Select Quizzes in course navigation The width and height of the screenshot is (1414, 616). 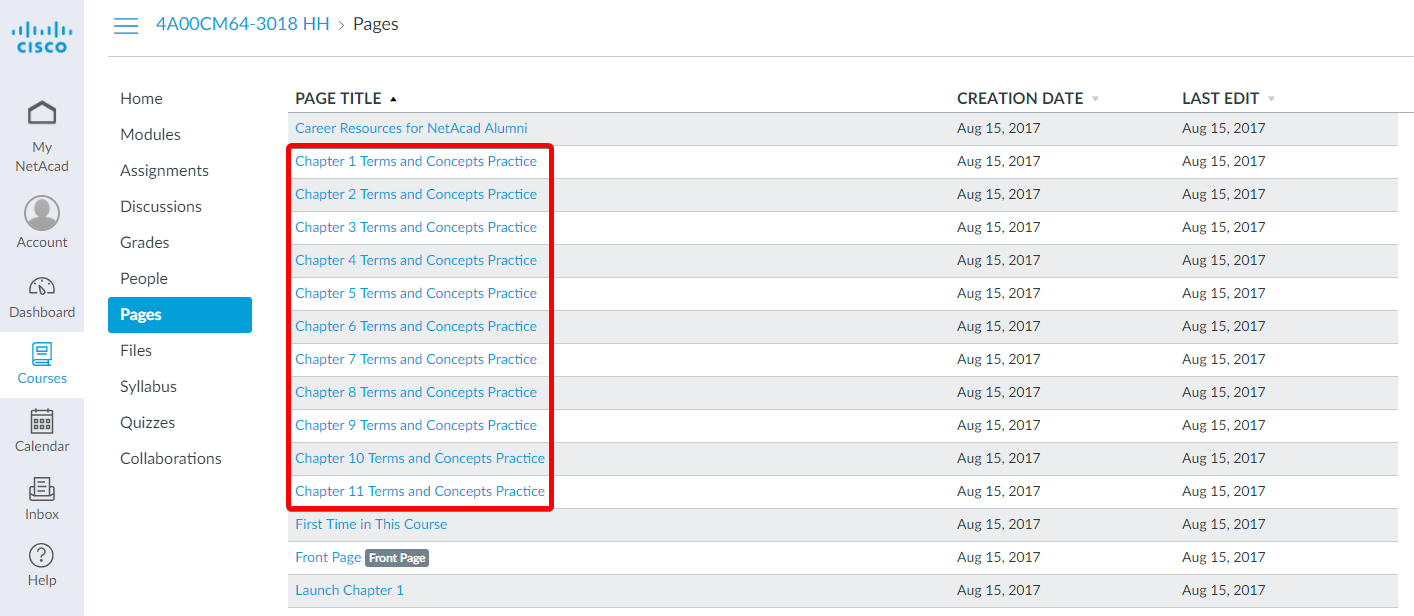(x=147, y=422)
